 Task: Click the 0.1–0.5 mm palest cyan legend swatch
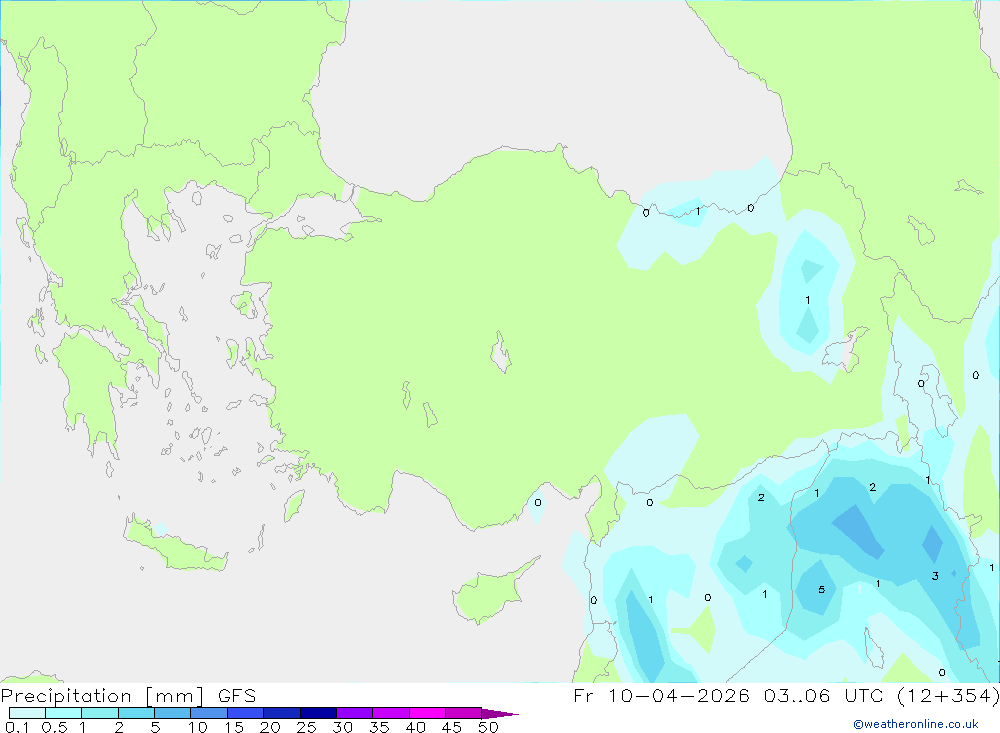(27, 713)
